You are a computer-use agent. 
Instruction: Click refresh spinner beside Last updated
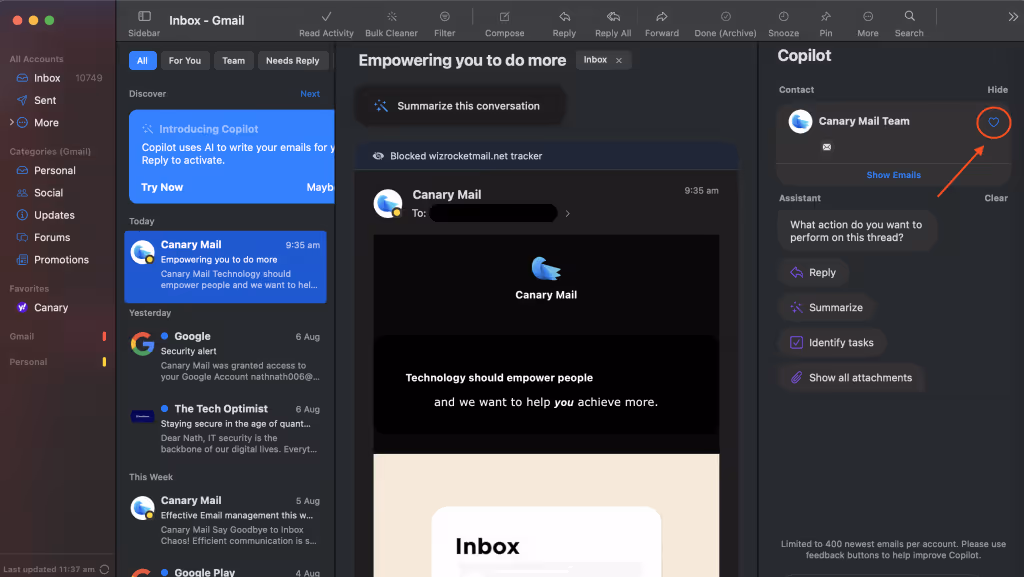104,569
